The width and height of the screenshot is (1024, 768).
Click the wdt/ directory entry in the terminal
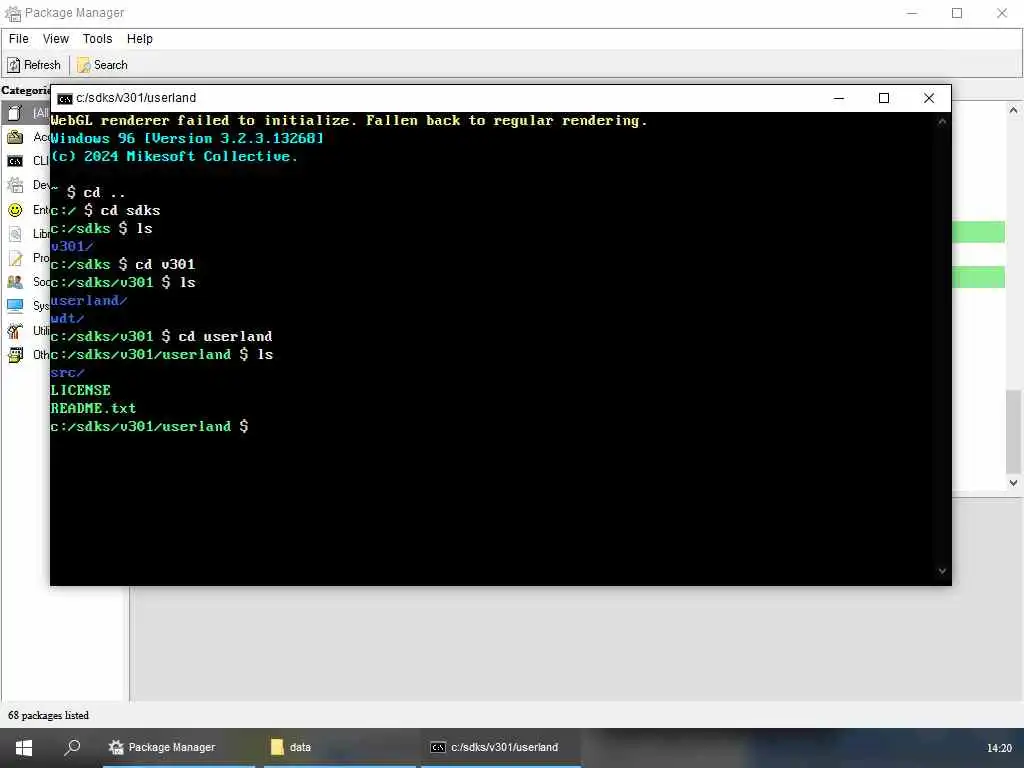[67, 319]
